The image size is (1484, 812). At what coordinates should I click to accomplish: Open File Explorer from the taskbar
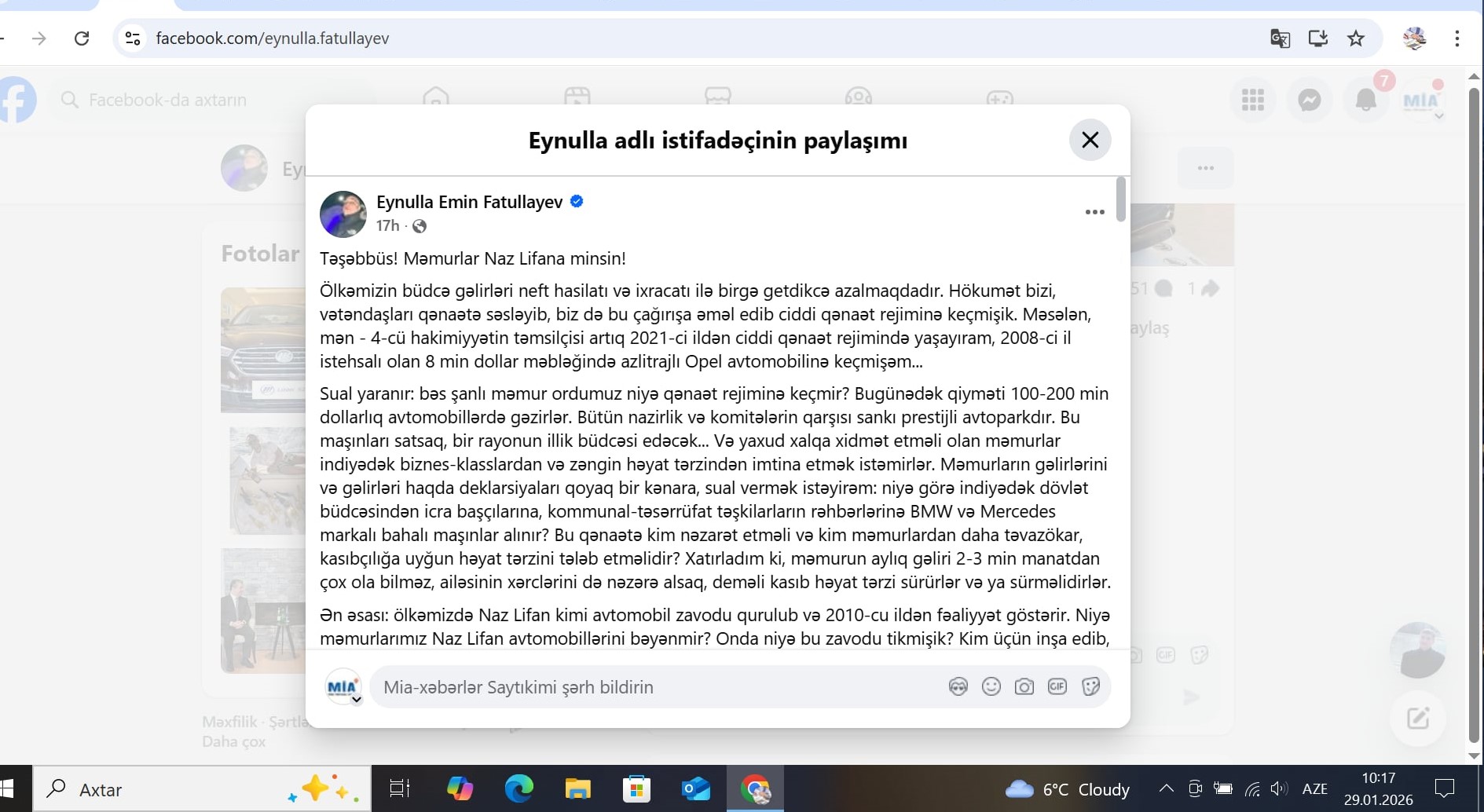[x=577, y=788]
